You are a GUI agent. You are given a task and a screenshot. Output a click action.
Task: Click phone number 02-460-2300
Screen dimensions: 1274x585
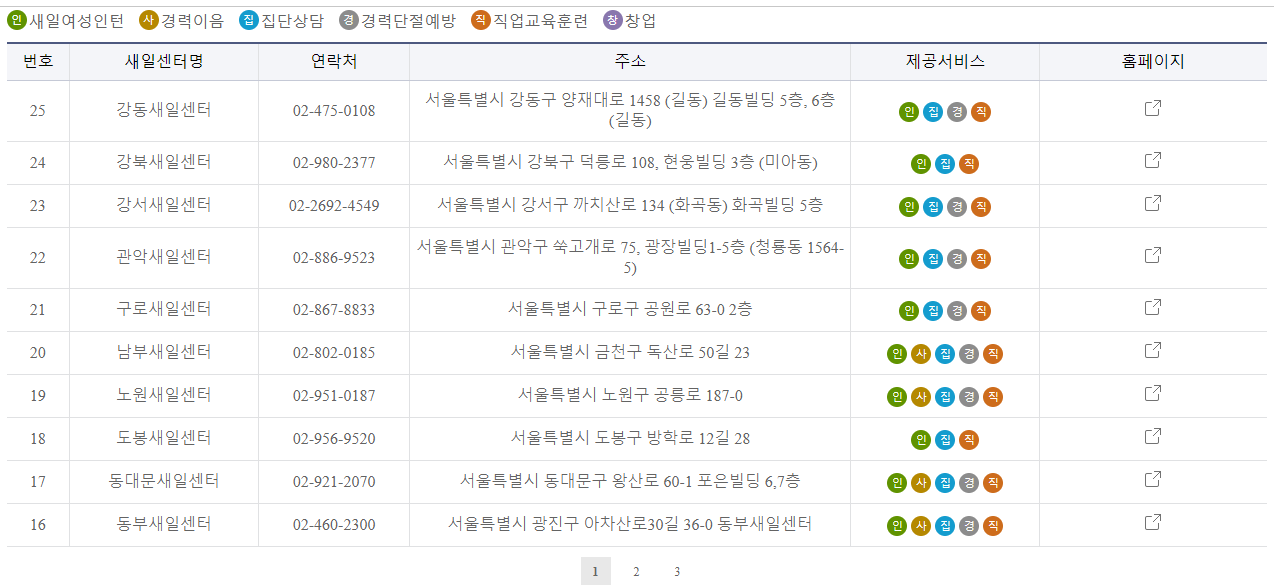pyautogui.click(x=334, y=525)
